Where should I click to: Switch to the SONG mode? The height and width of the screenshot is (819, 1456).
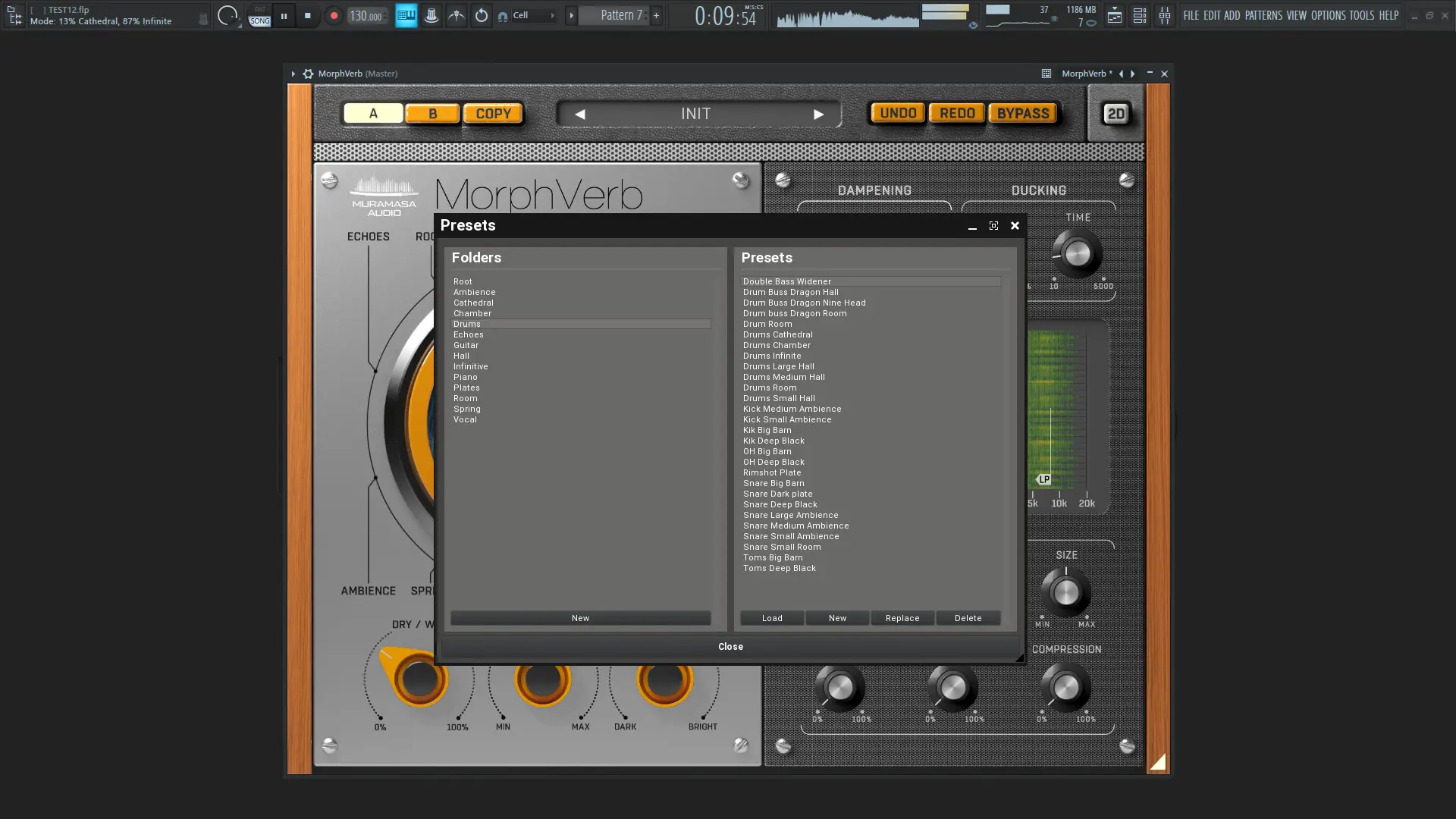tap(259, 21)
